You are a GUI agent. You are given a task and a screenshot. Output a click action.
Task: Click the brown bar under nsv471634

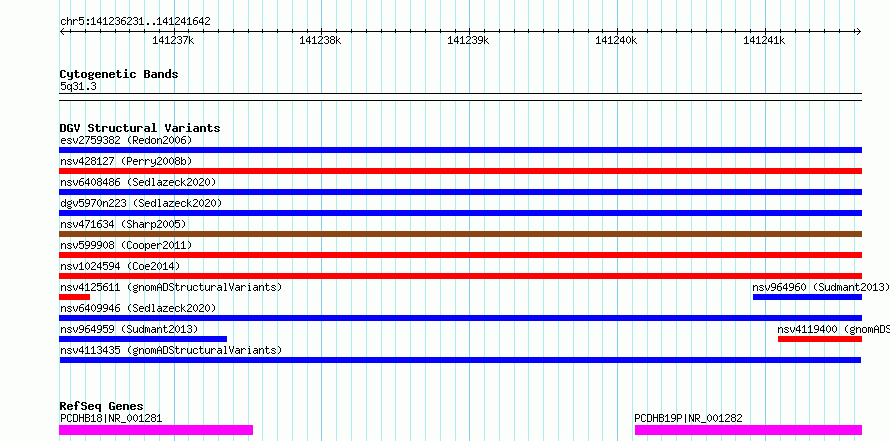(460, 234)
